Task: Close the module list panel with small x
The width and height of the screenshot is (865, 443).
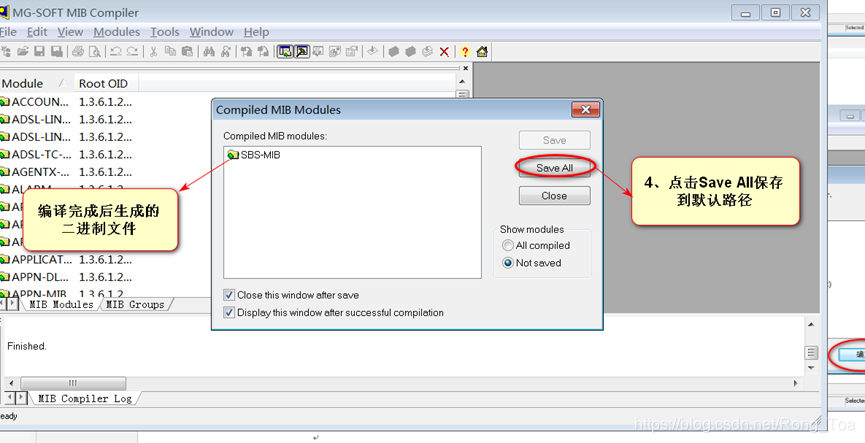Action: point(466,68)
